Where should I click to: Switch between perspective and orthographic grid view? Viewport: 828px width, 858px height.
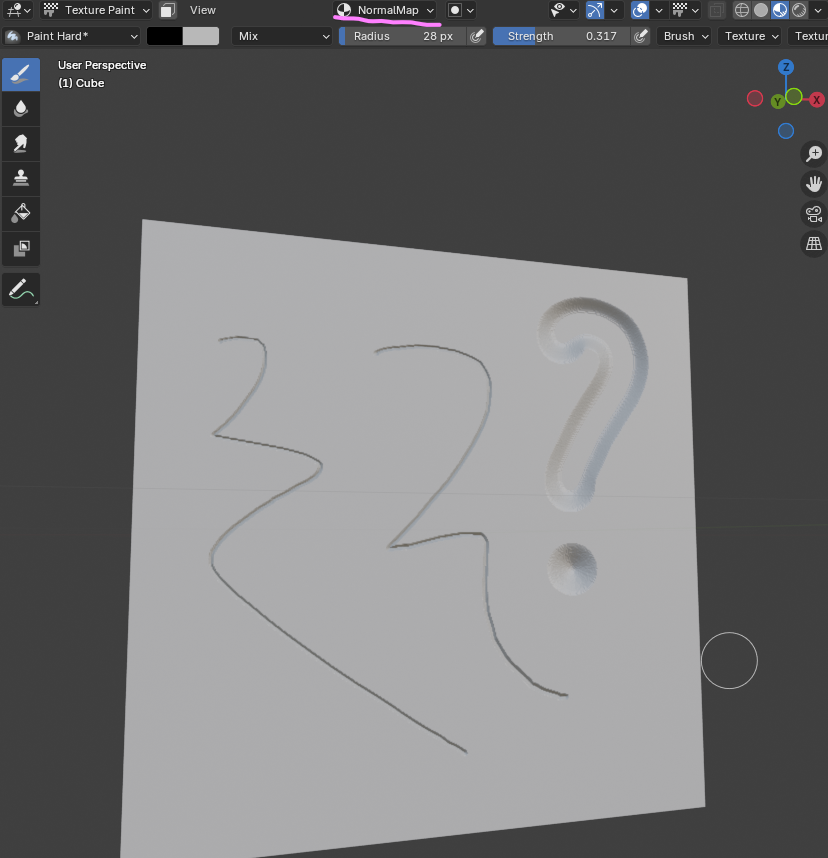(x=814, y=243)
